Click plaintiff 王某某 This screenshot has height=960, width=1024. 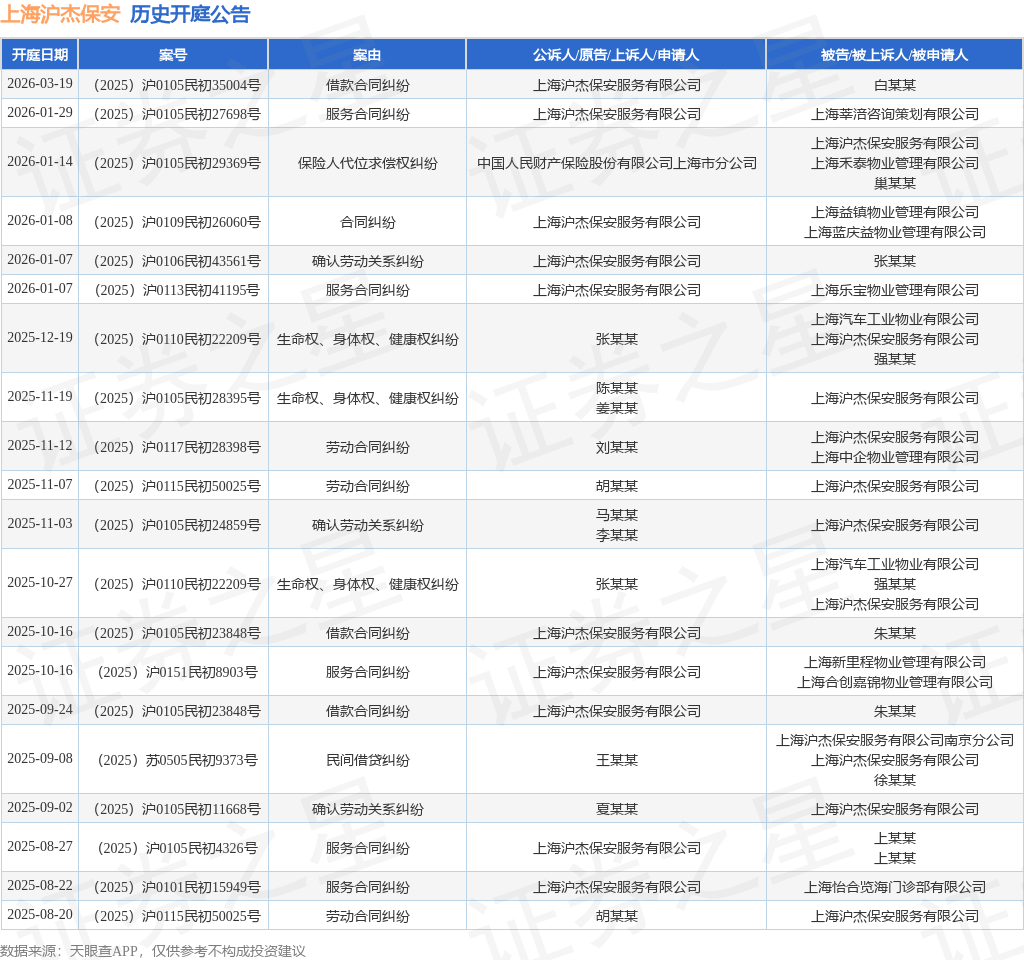[616, 760]
